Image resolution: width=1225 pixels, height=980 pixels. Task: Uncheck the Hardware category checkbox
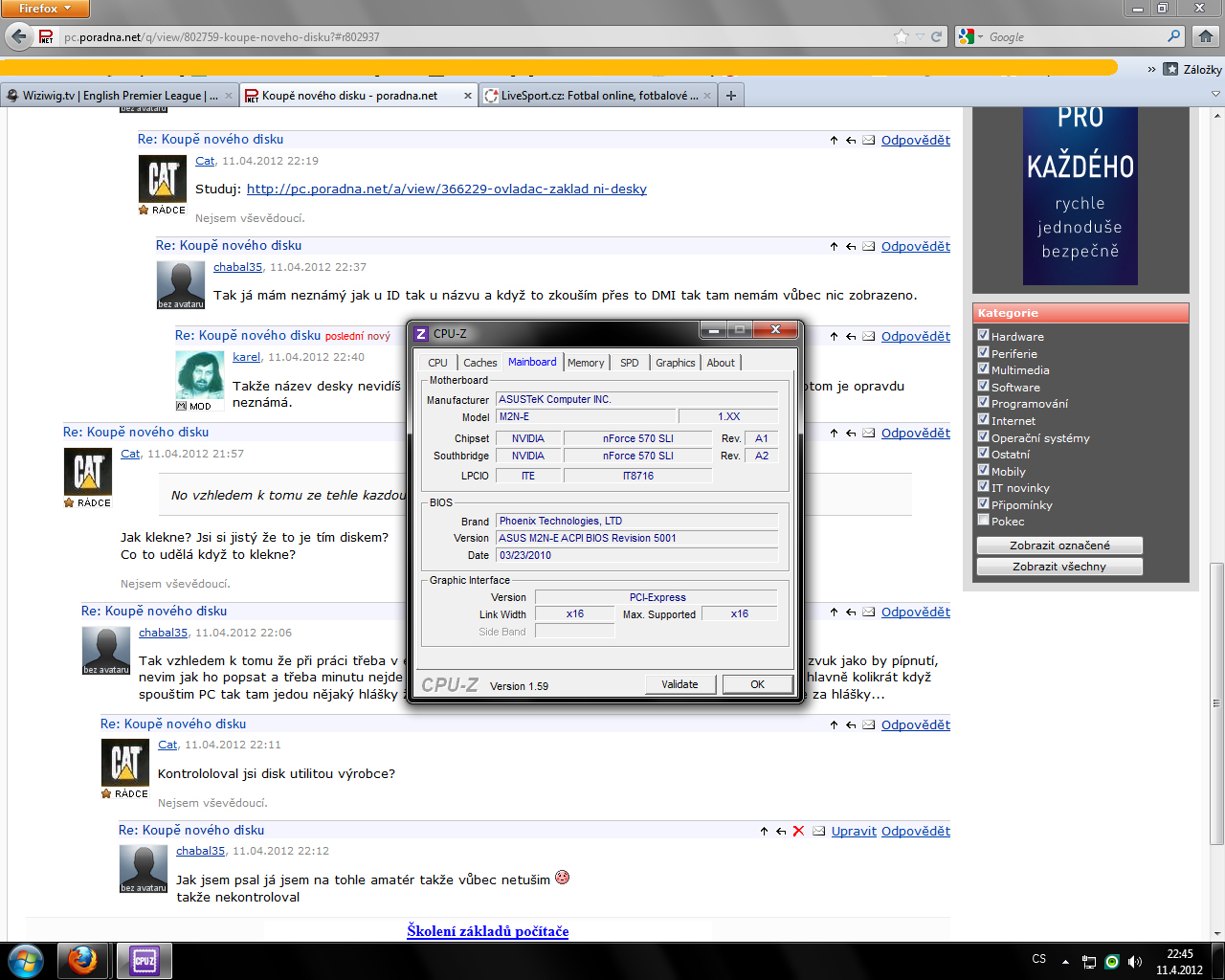[x=983, y=335]
